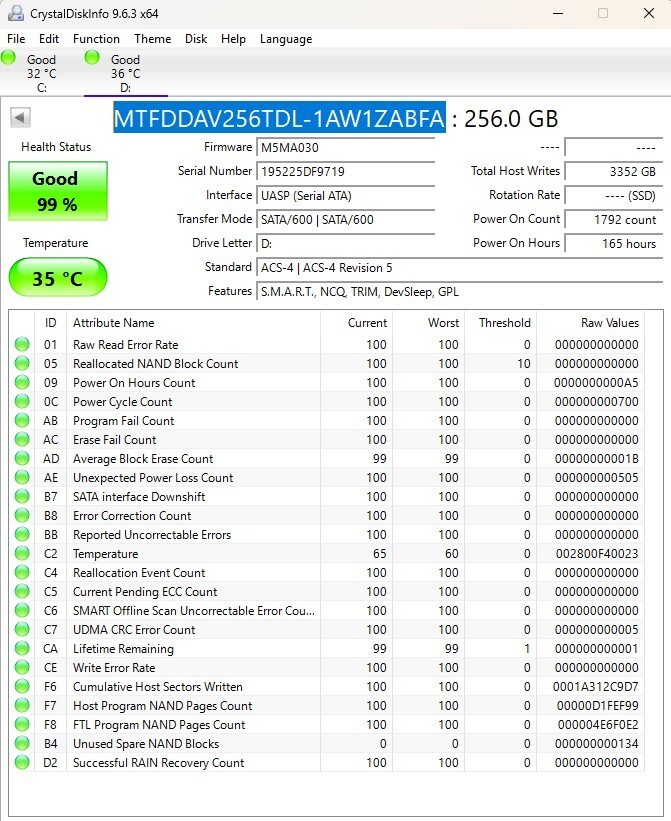Click status dot for Raw Read Error Rate
The image size is (671, 821).
[x=22, y=345]
